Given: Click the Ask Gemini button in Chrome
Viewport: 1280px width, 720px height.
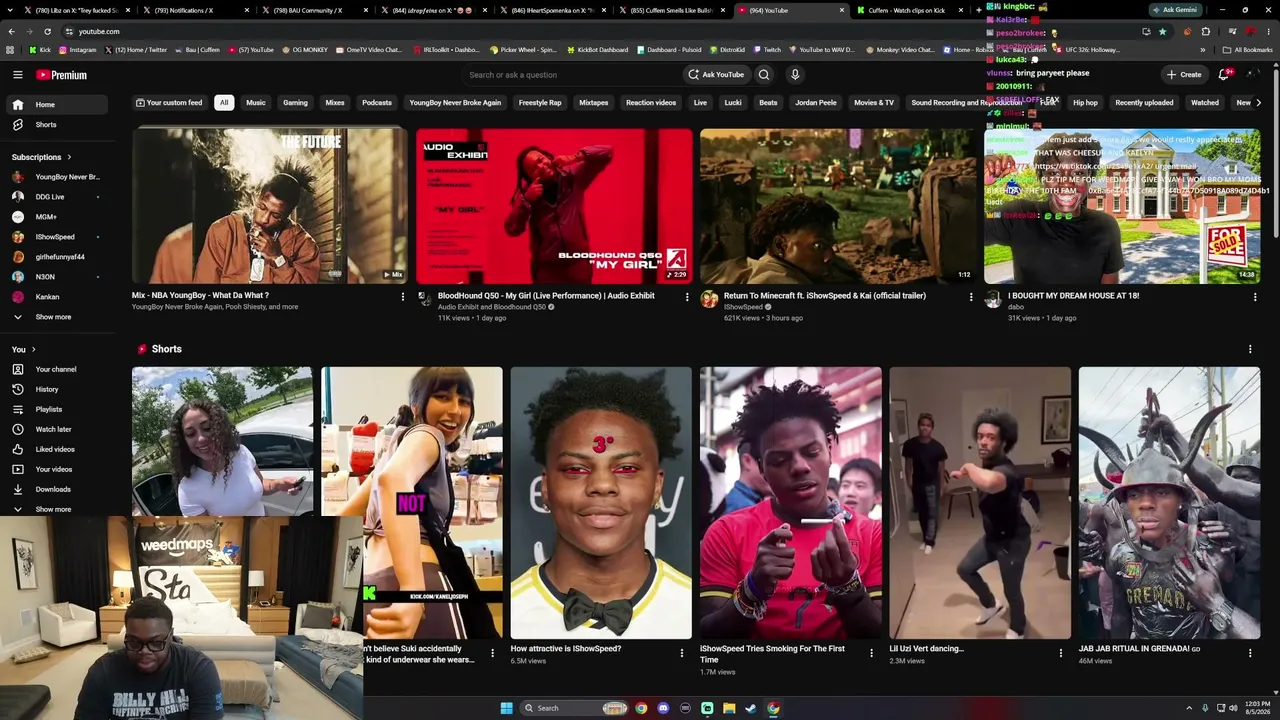Looking at the screenshot, I should (x=1175, y=9).
